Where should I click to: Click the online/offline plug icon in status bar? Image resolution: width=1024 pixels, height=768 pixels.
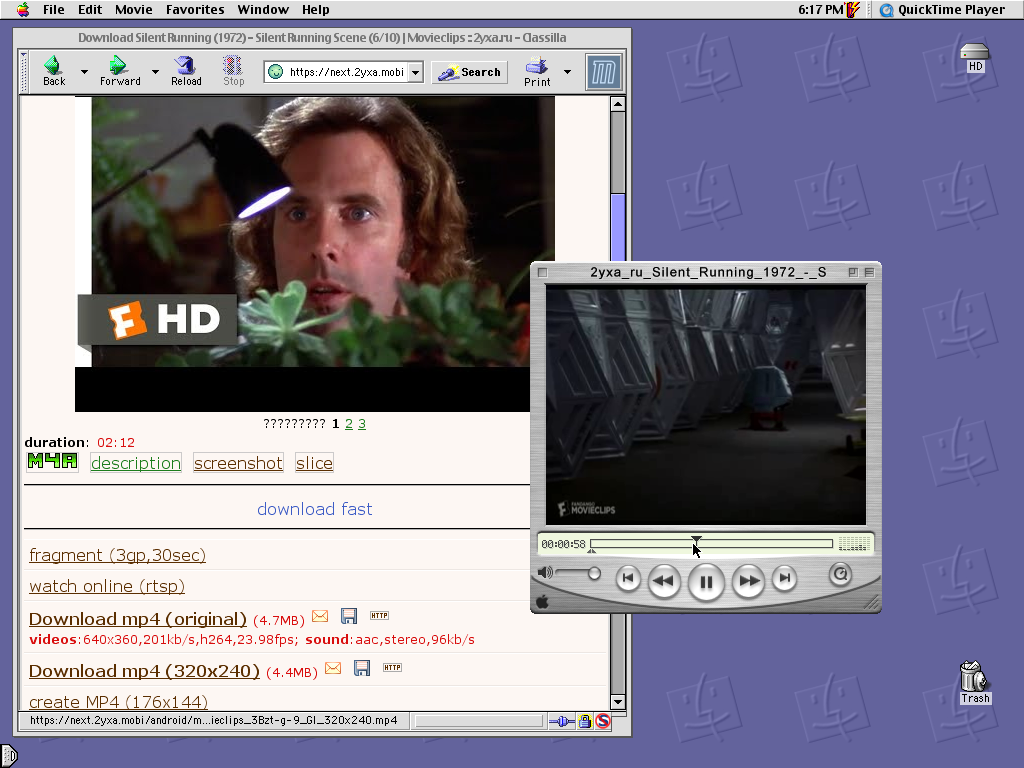(562, 721)
